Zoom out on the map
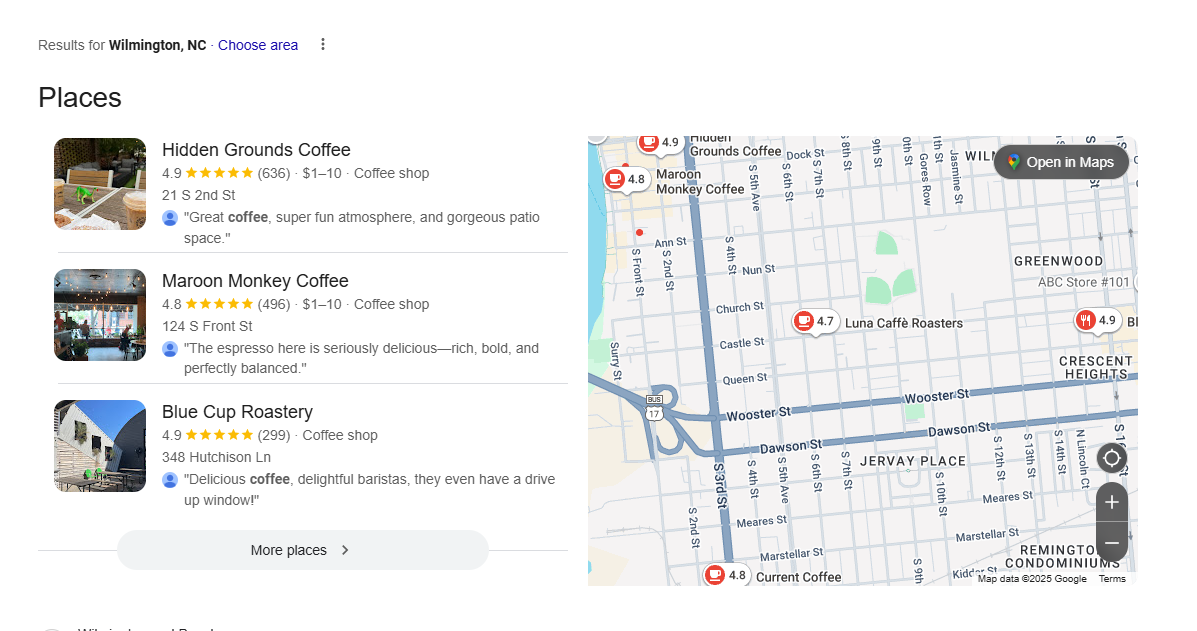The height and width of the screenshot is (631, 1197). pos(1111,543)
